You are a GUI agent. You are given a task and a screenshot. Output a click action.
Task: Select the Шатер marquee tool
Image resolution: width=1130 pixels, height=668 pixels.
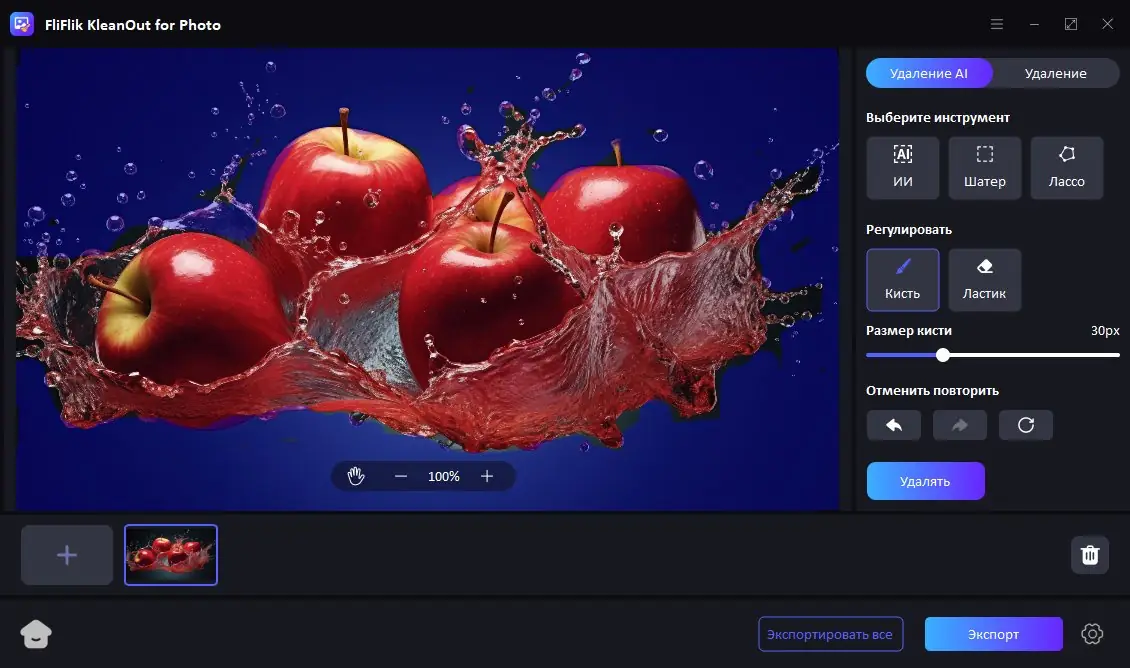pyautogui.click(x=984, y=168)
